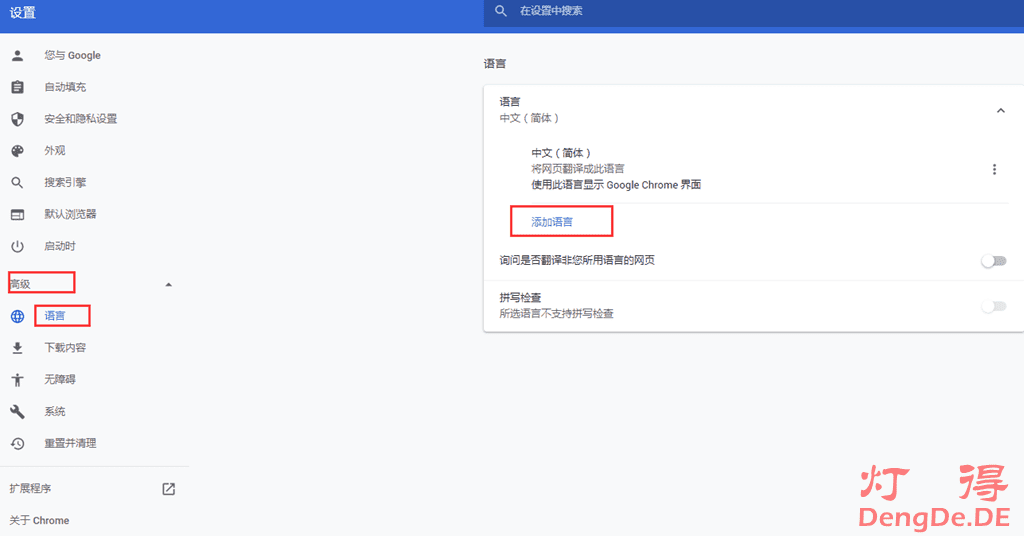Open the external link icon beside 扩展程序
This screenshot has width=1024, height=536.
[x=169, y=489]
